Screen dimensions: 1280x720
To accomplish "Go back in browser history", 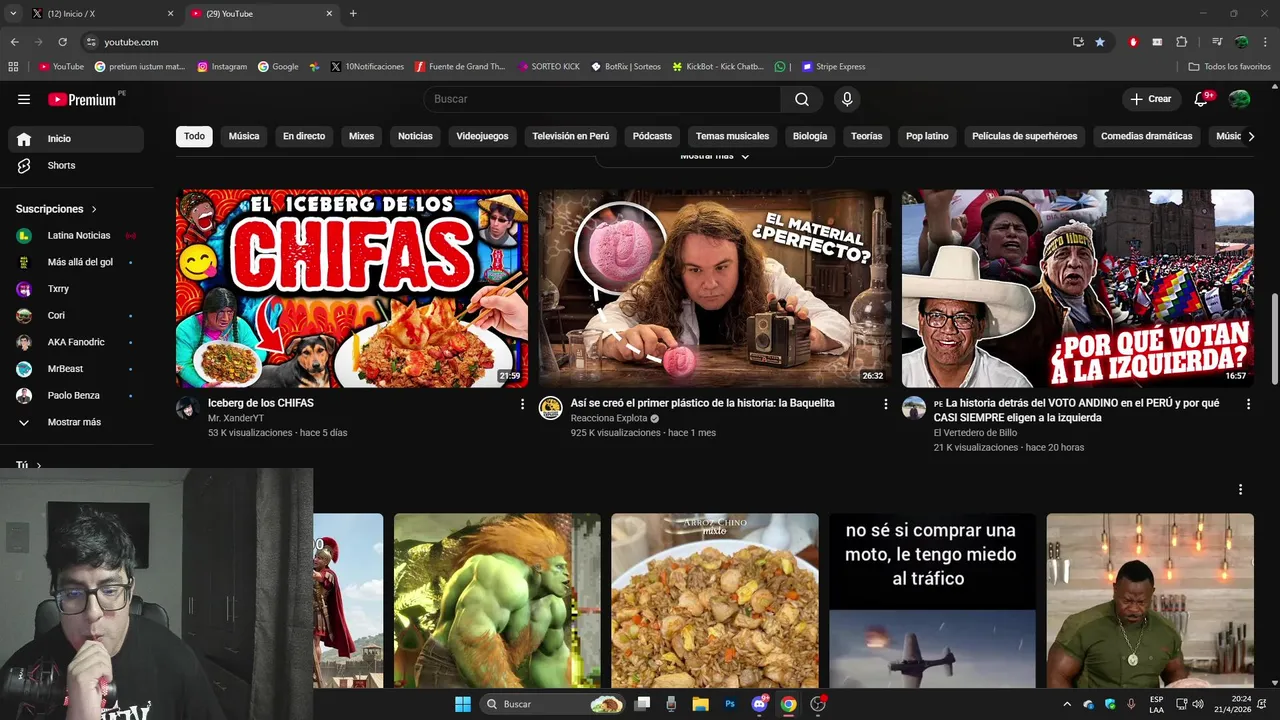I will click(x=14, y=42).
